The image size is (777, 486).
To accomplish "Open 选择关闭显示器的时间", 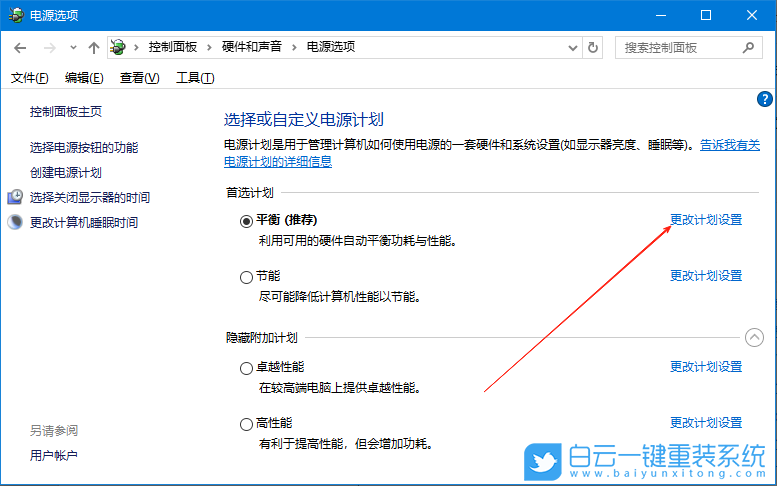I will coord(90,197).
